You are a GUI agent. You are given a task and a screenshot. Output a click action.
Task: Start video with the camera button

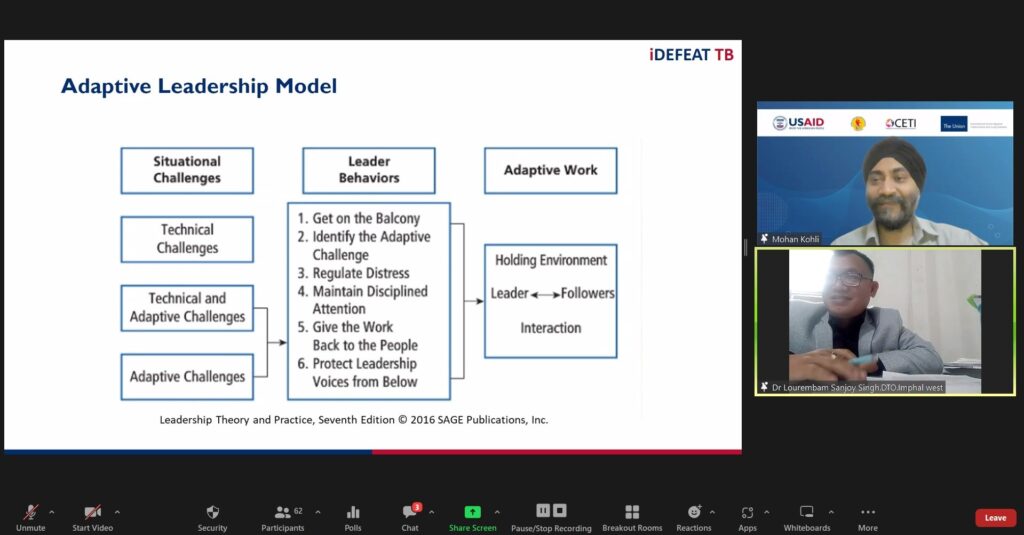pos(92,512)
